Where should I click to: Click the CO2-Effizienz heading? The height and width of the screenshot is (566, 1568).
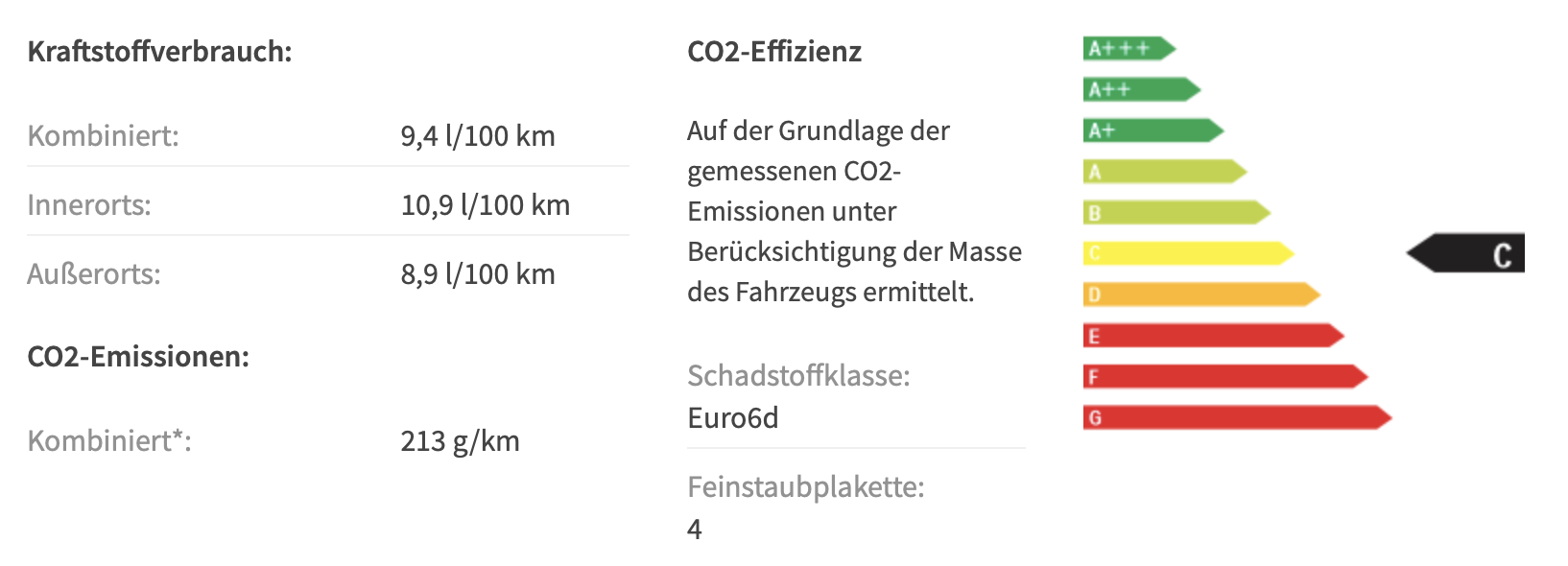[774, 51]
